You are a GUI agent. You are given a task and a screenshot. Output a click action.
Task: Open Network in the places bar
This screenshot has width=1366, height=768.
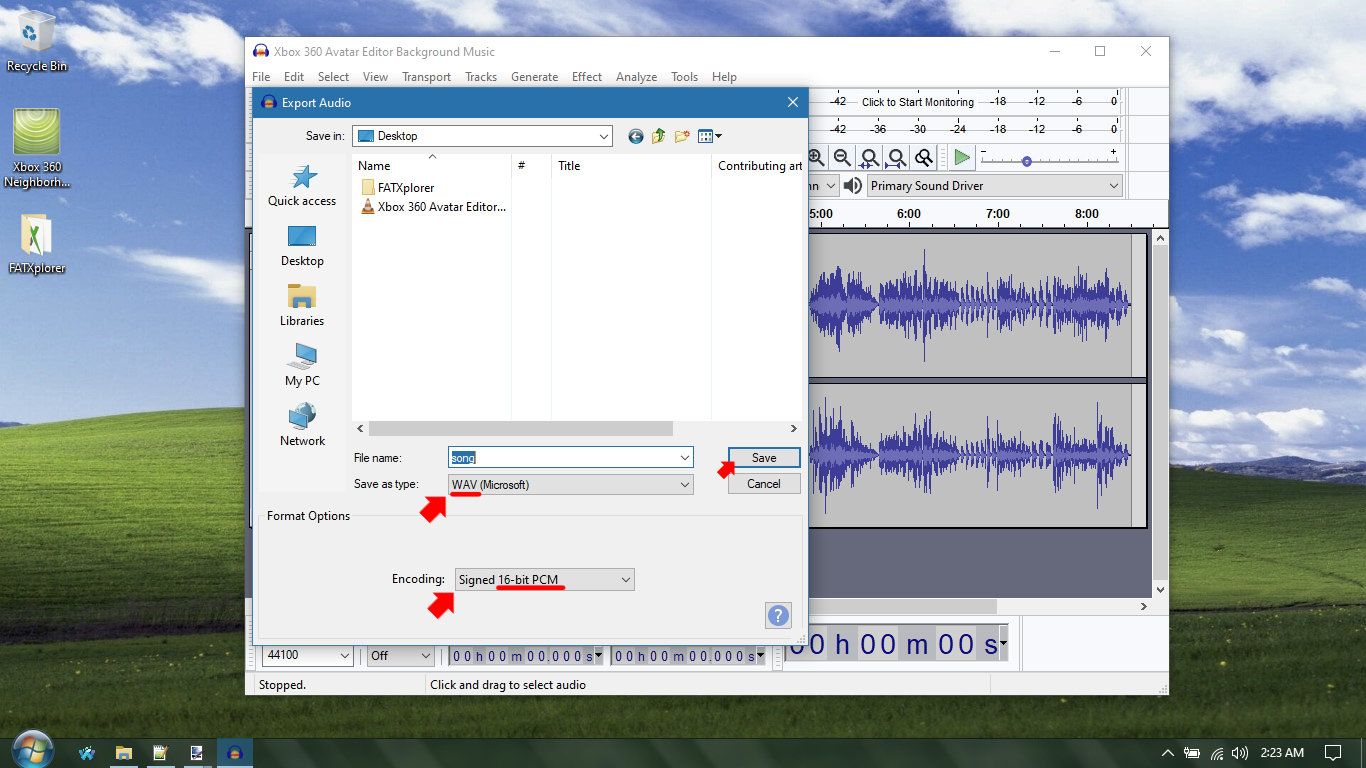302,426
